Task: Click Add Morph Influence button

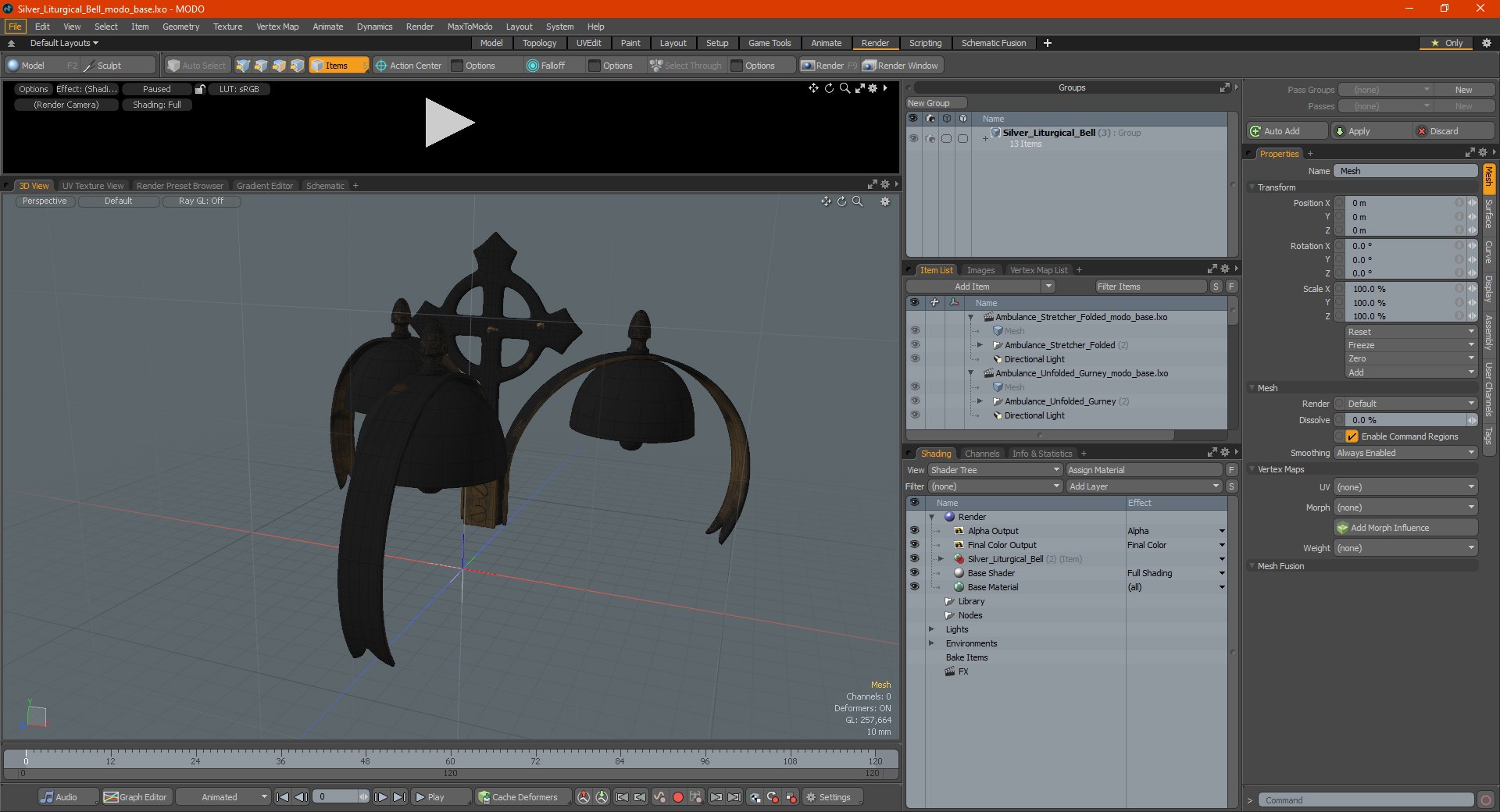Action: (x=1405, y=528)
